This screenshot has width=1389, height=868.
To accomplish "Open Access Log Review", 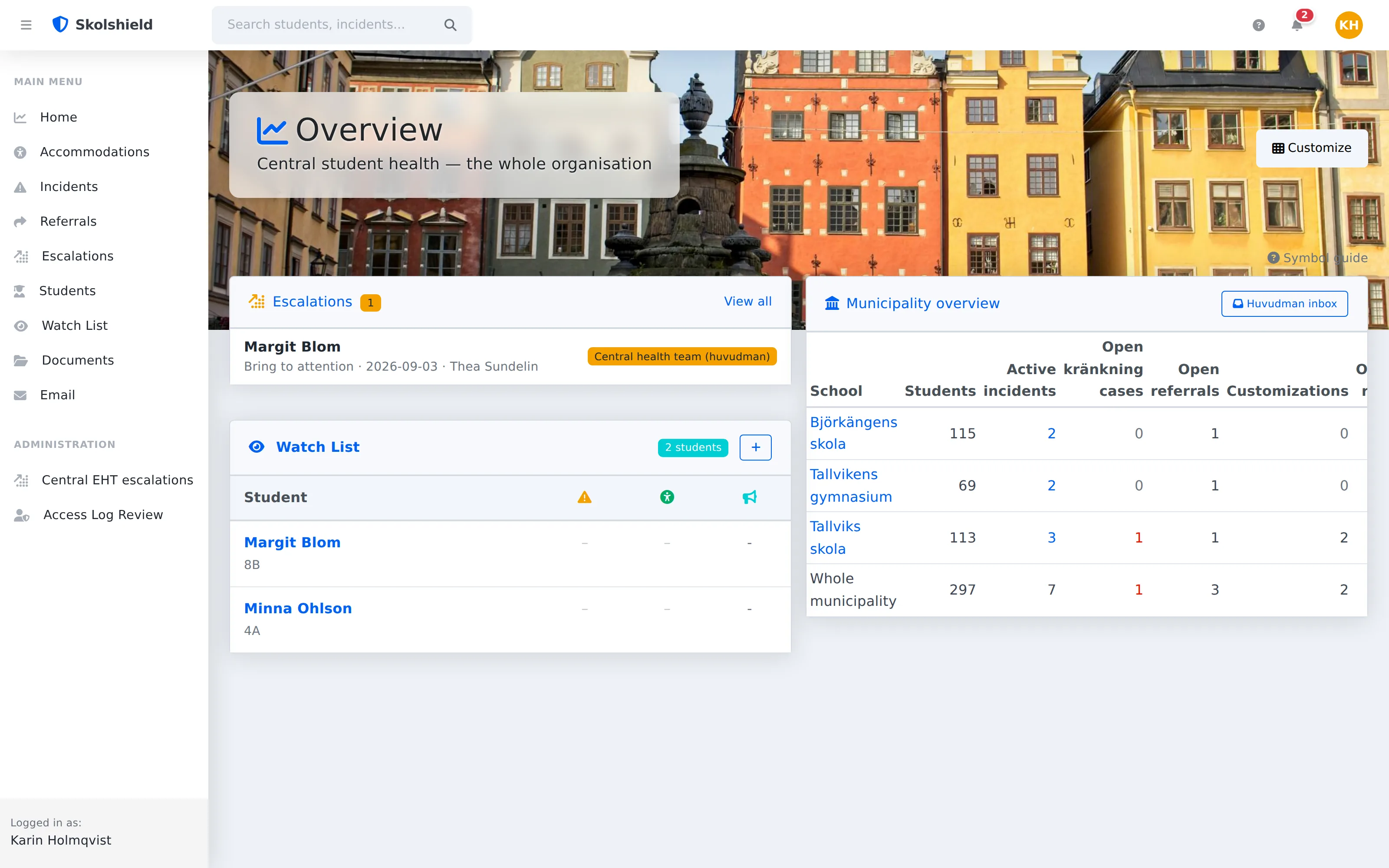I will click(104, 515).
